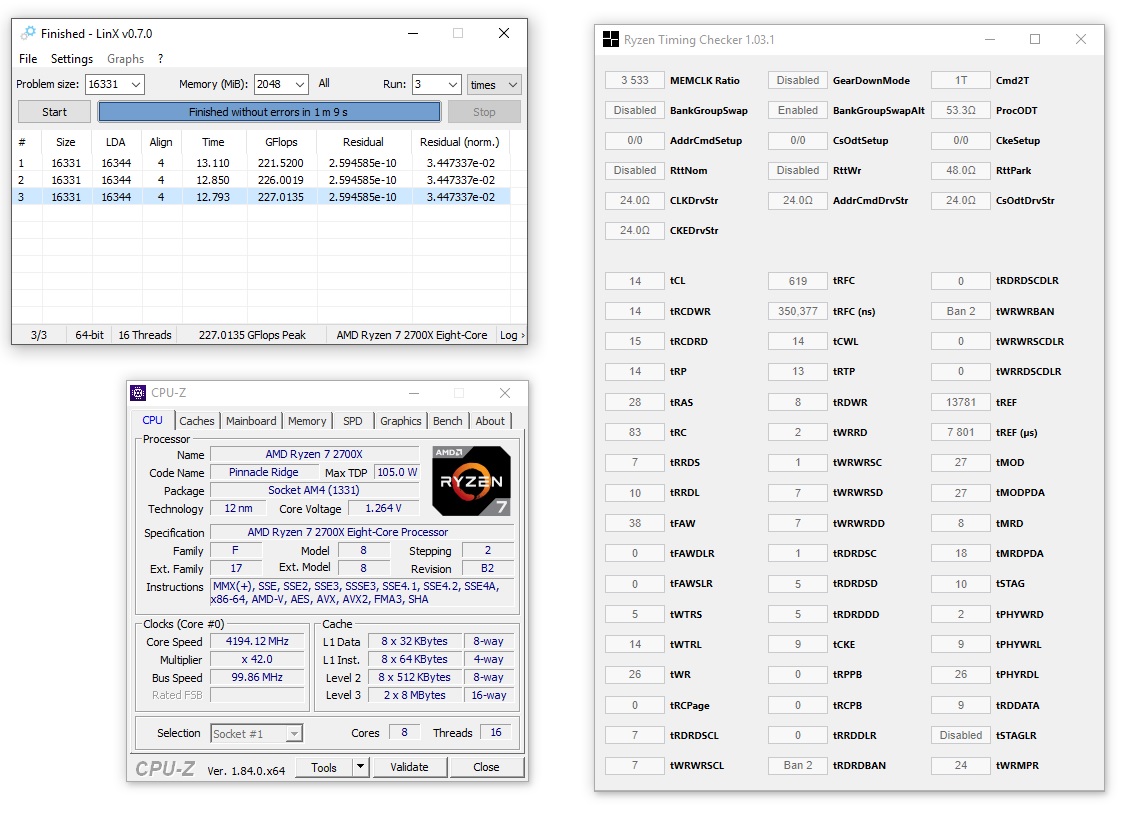Open the Memory (MiB) dropdown in LinX
Screen dimensions: 1137x813
[x=300, y=84]
